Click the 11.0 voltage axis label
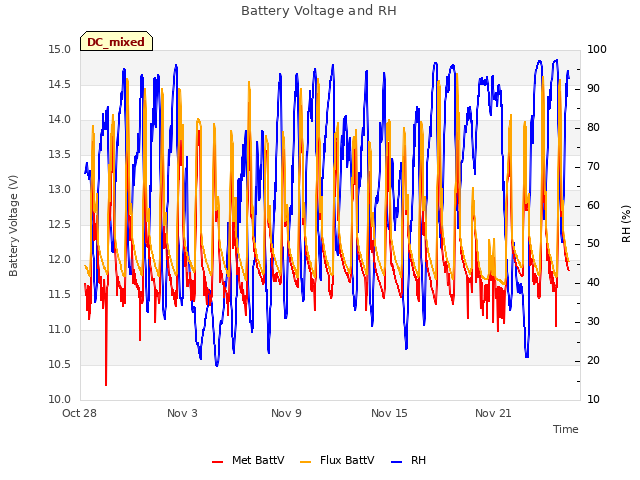The width and height of the screenshot is (640, 480). (x=60, y=329)
